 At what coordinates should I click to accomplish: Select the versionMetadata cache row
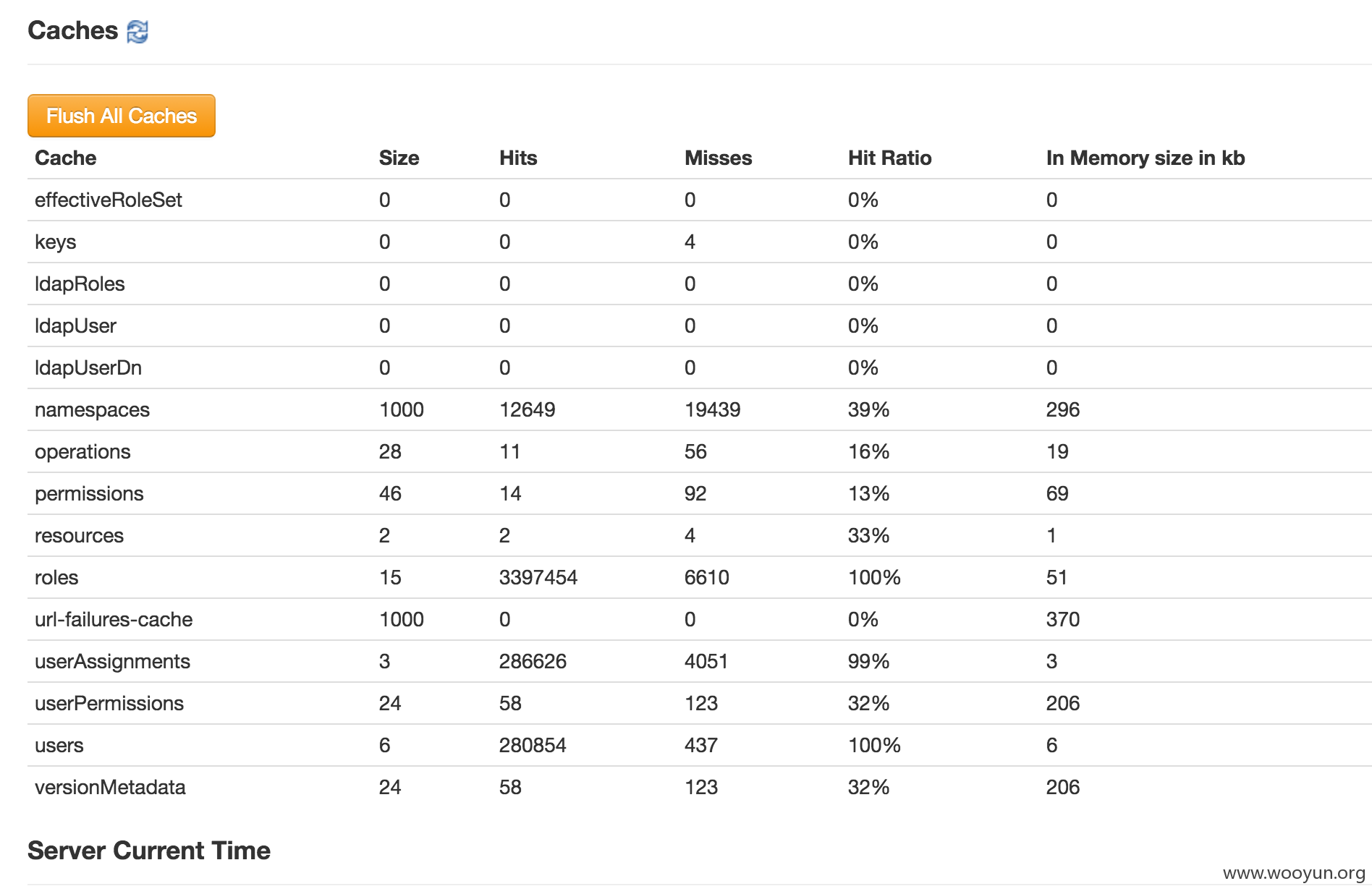click(x=699, y=788)
